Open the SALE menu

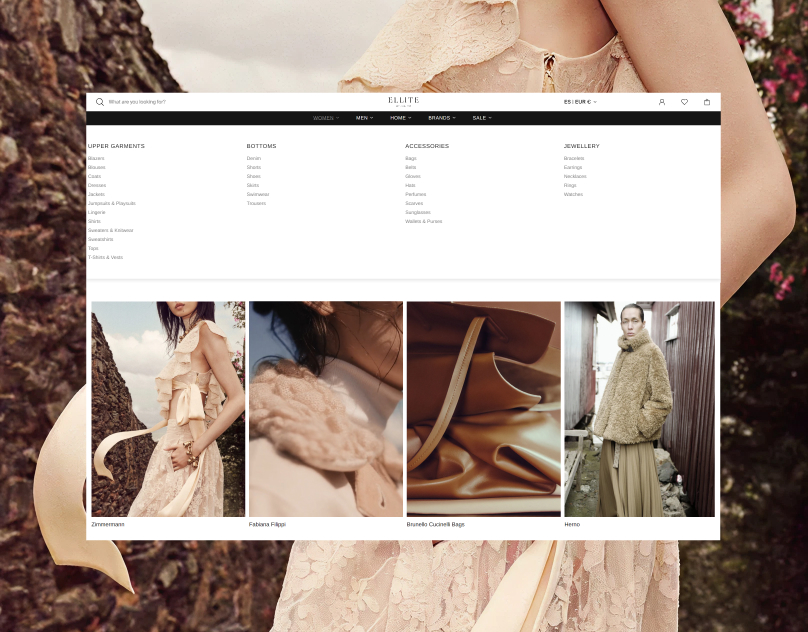tap(481, 118)
